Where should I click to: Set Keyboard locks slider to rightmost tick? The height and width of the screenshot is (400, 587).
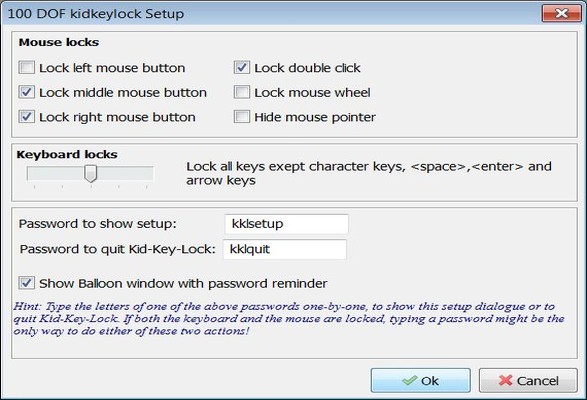pyautogui.click(x=146, y=174)
